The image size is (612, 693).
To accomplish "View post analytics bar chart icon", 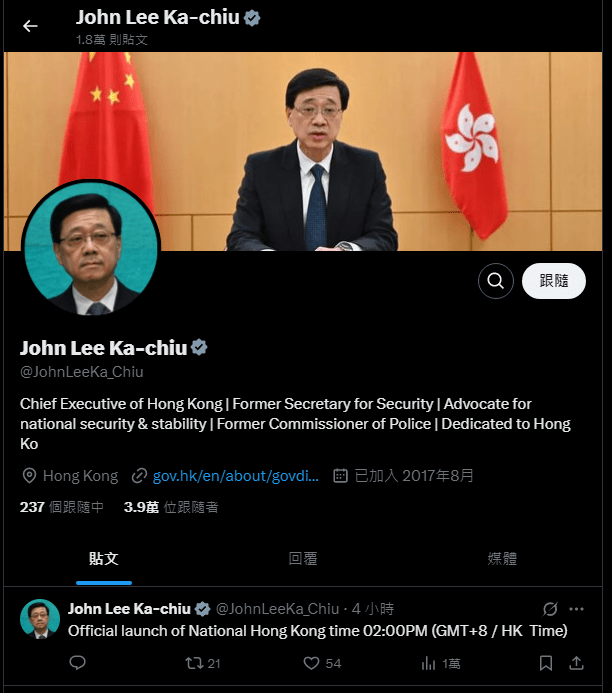I will (440, 663).
